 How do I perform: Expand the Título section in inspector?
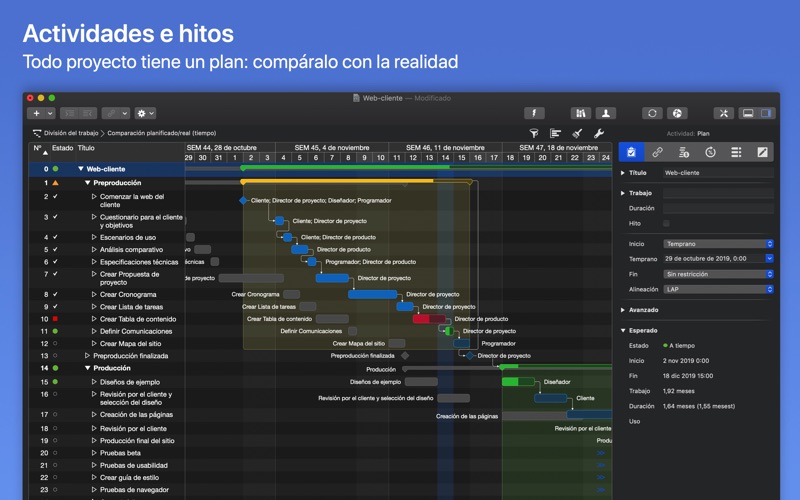622,173
